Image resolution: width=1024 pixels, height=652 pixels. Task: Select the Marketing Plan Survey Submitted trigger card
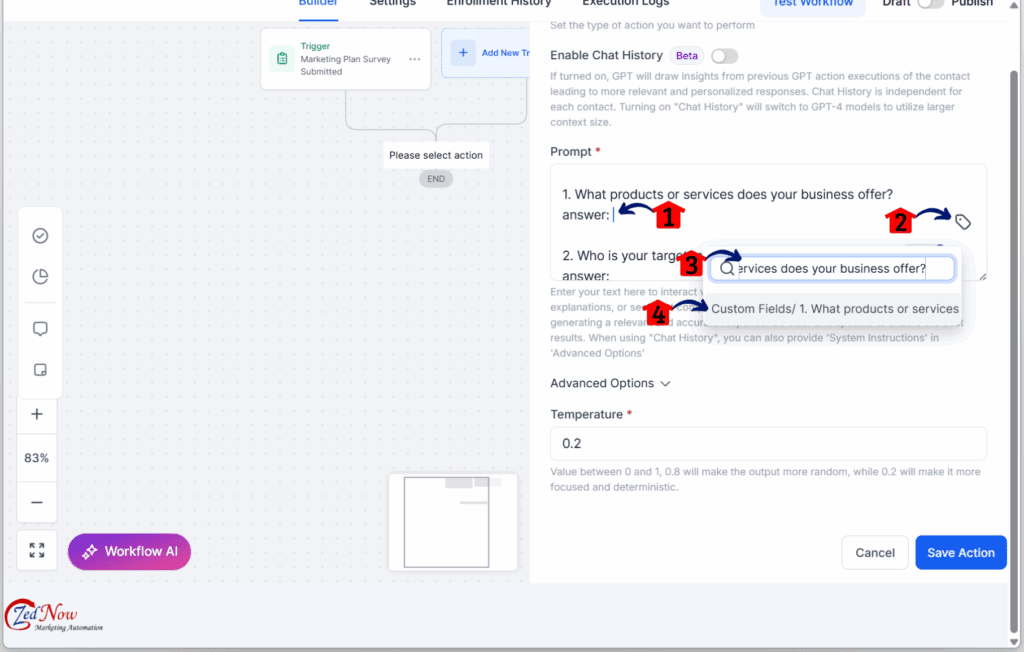pos(345,59)
